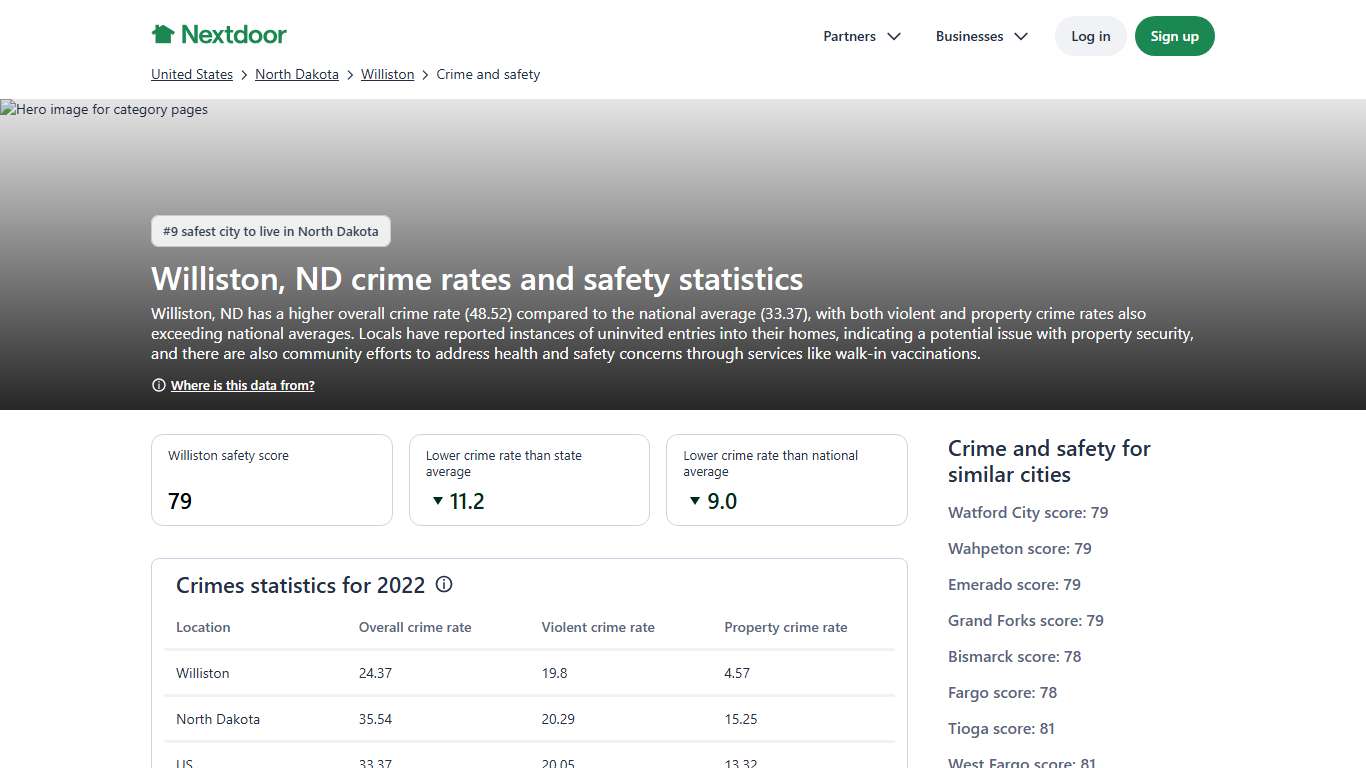Viewport: 1366px width, 768px height.
Task: Click the breadcrumb chevron after Williston
Action: (x=424, y=74)
